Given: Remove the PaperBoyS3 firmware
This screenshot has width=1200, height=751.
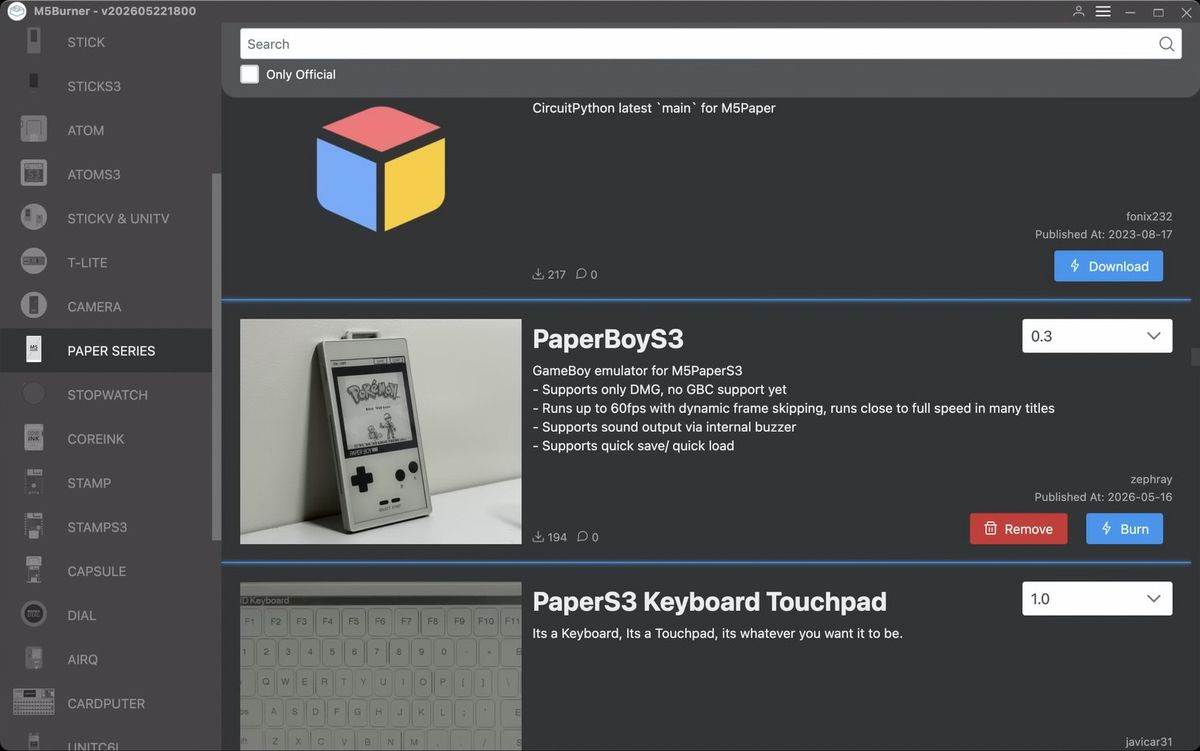Looking at the screenshot, I should tap(1018, 529).
